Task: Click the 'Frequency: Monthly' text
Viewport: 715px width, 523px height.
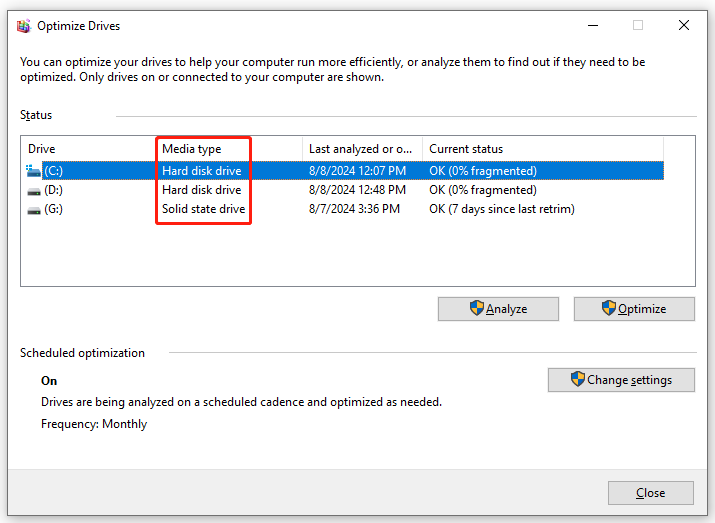Action: (94, 424)
